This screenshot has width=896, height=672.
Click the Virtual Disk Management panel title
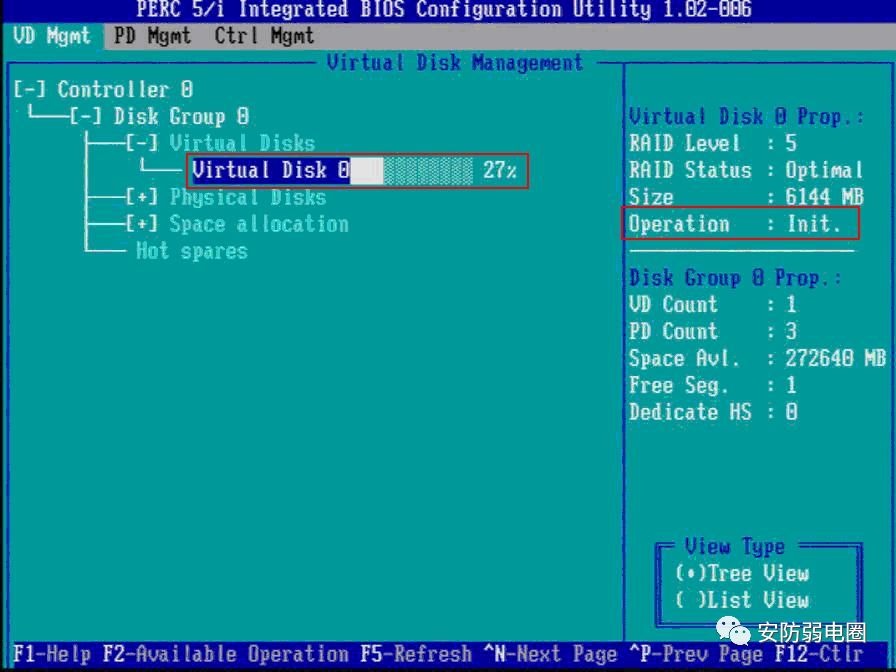point(455,62)
